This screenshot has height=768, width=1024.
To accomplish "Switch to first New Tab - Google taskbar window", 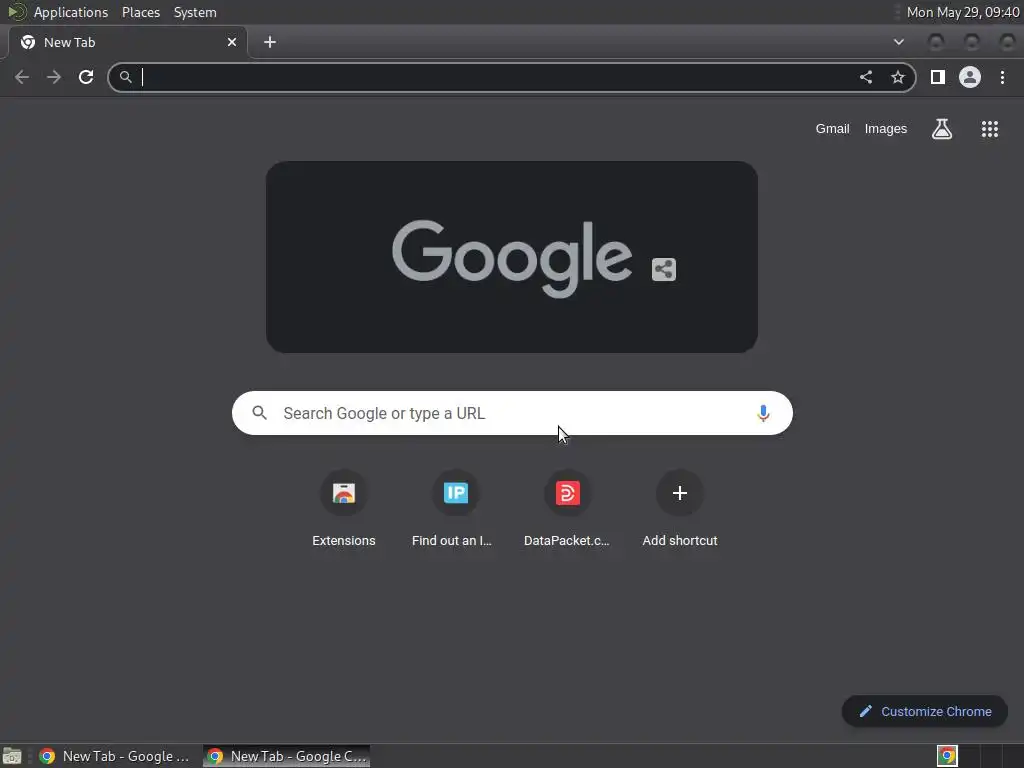I will [115, 756].
